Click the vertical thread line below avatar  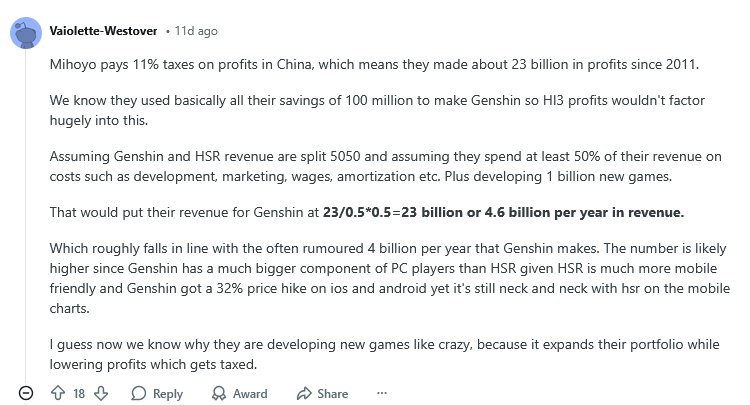26,215
